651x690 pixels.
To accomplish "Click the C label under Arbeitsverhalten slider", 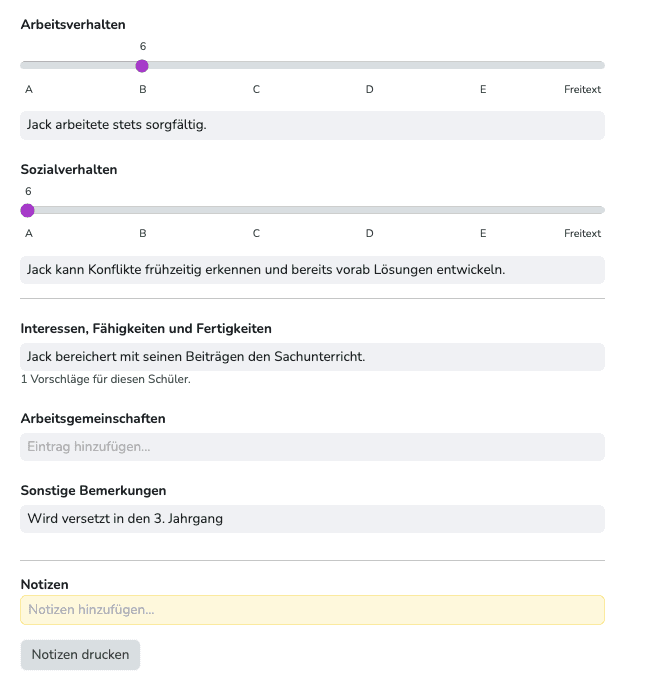I will 256,90.
